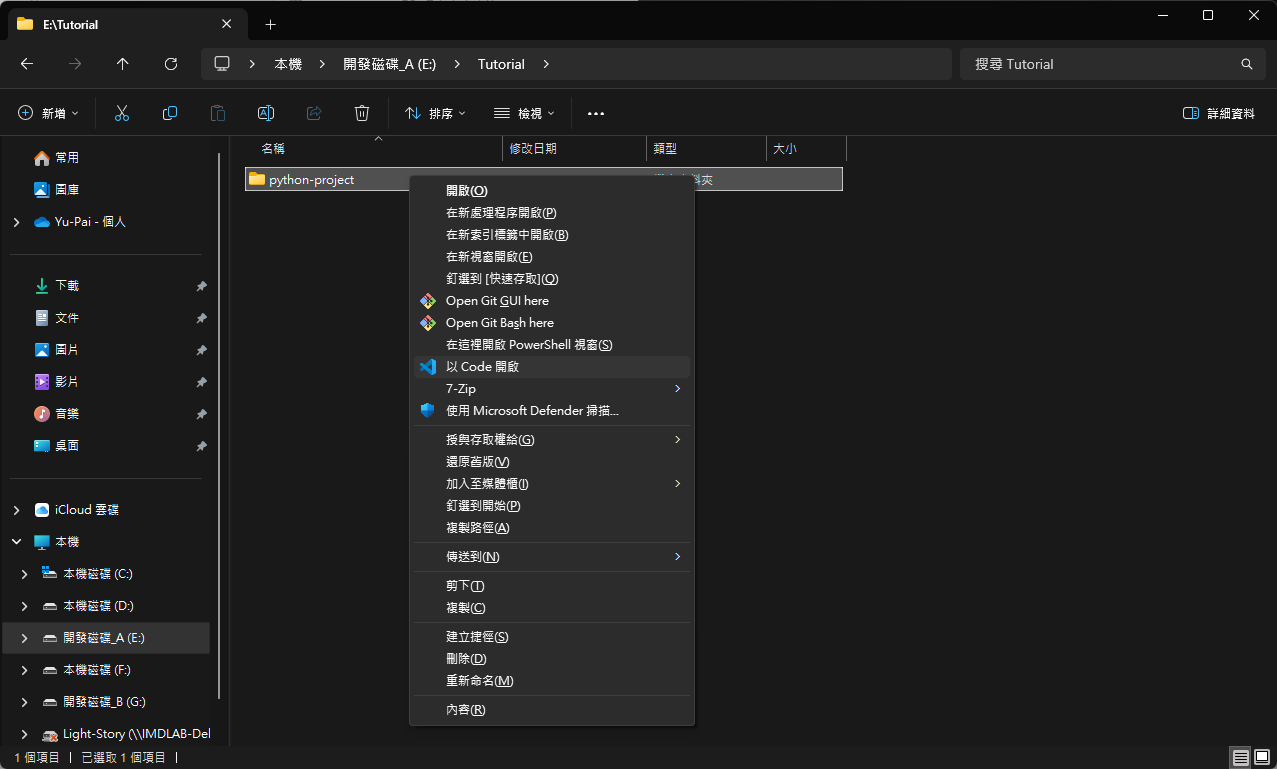Select Open Git Bash here in context menu

[500, 322]
